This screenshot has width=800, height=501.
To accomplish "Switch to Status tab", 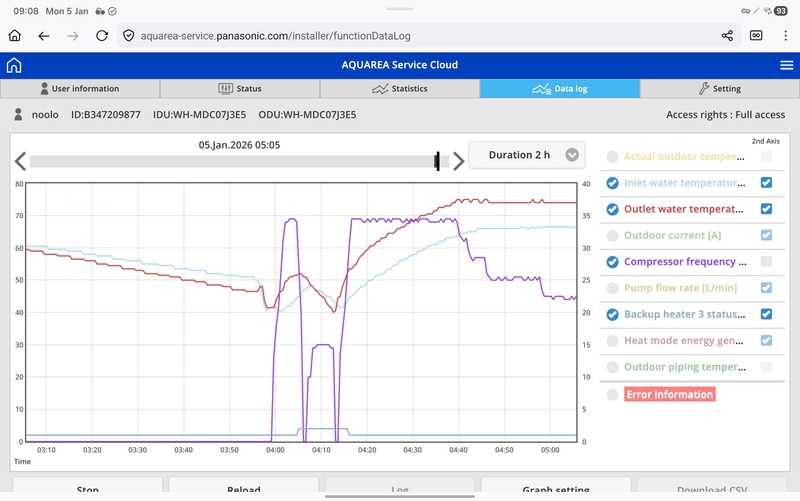I will coord(240,88).
